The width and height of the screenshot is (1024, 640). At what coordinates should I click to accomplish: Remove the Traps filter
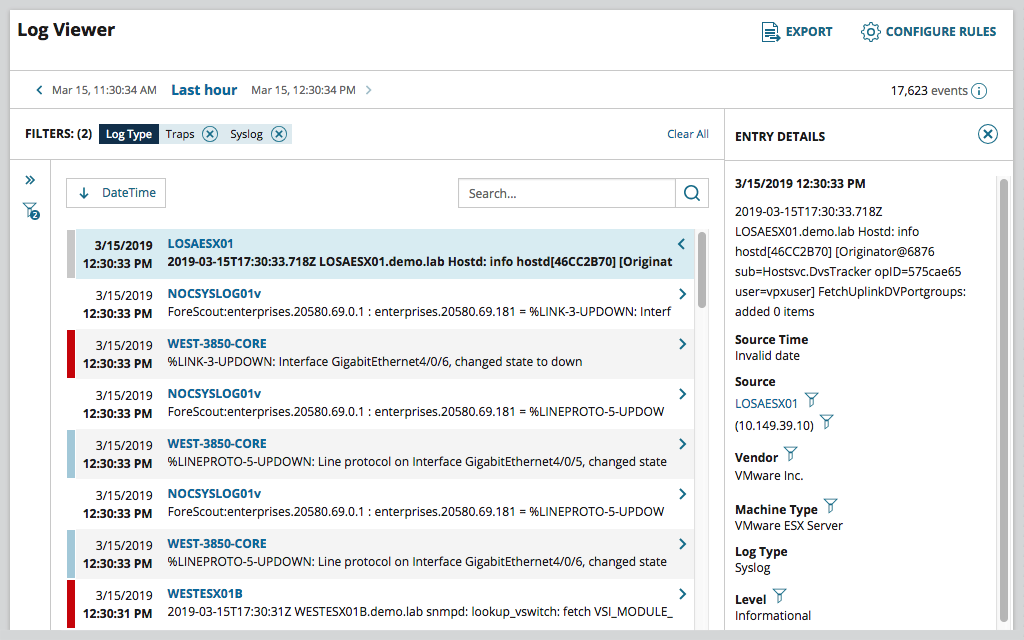coord(209,134)
